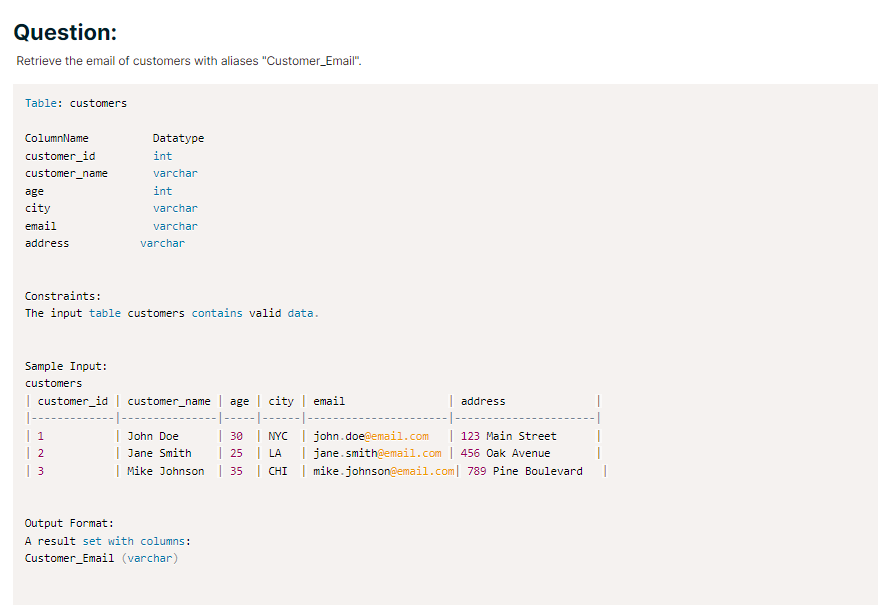Click the table name customers
Viewport: 885px width, 612px height.
pos(97,102)
